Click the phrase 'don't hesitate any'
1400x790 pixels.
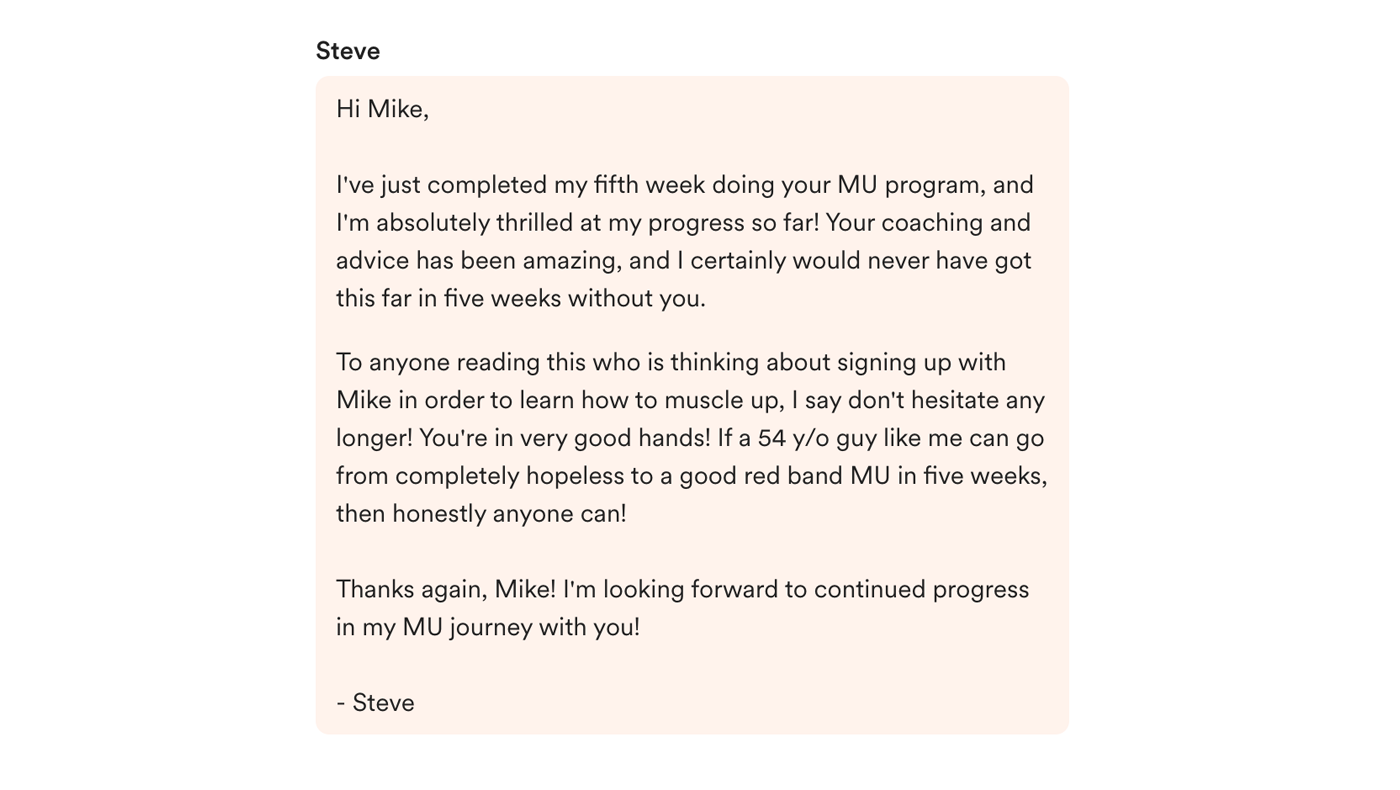(x=946, y=400)
